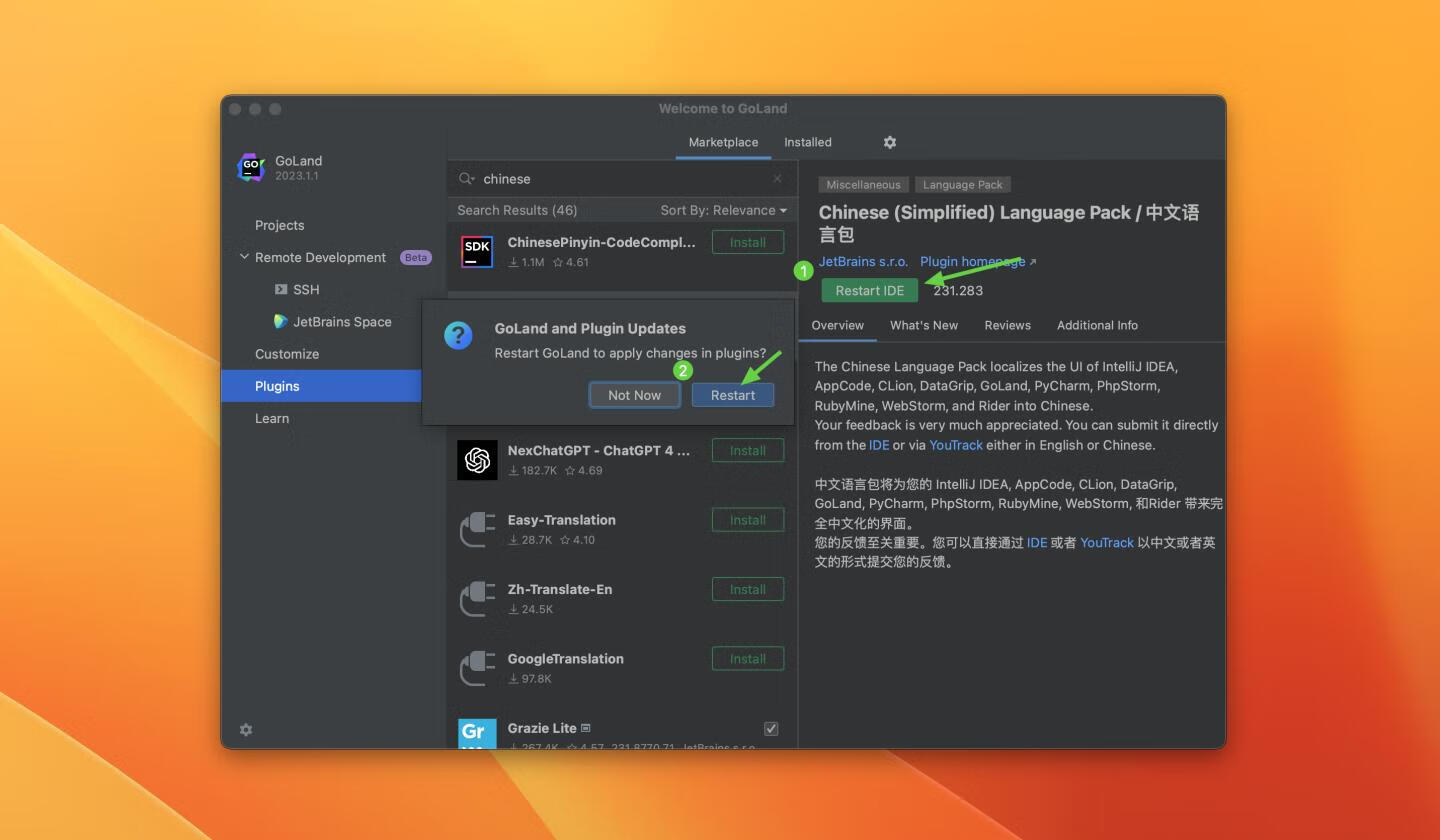Screen dimensions: 1440x840
Task: Click the version number 231.283
Action: pos(958,290)
